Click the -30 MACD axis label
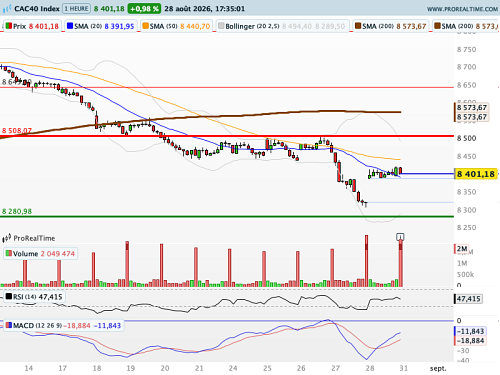This screenshot has width=500, height=375. click(463, 351)
